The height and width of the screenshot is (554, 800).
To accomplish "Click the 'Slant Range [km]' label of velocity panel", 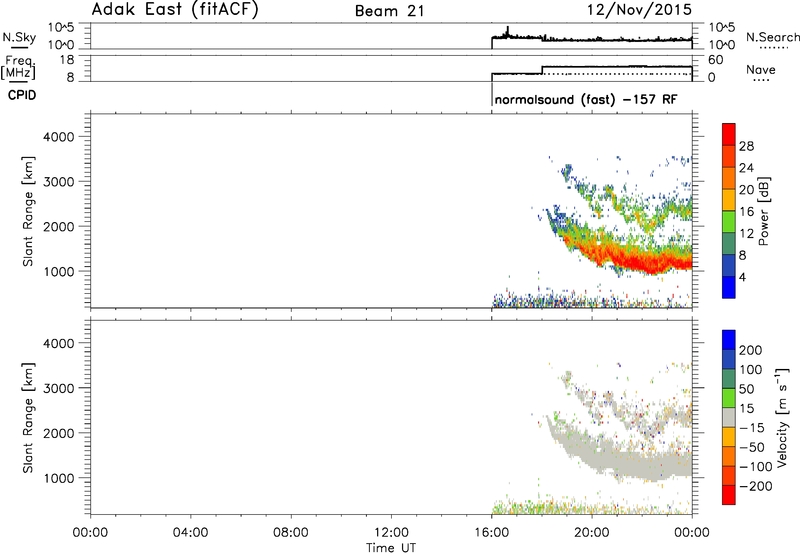I will click(28, 417).
